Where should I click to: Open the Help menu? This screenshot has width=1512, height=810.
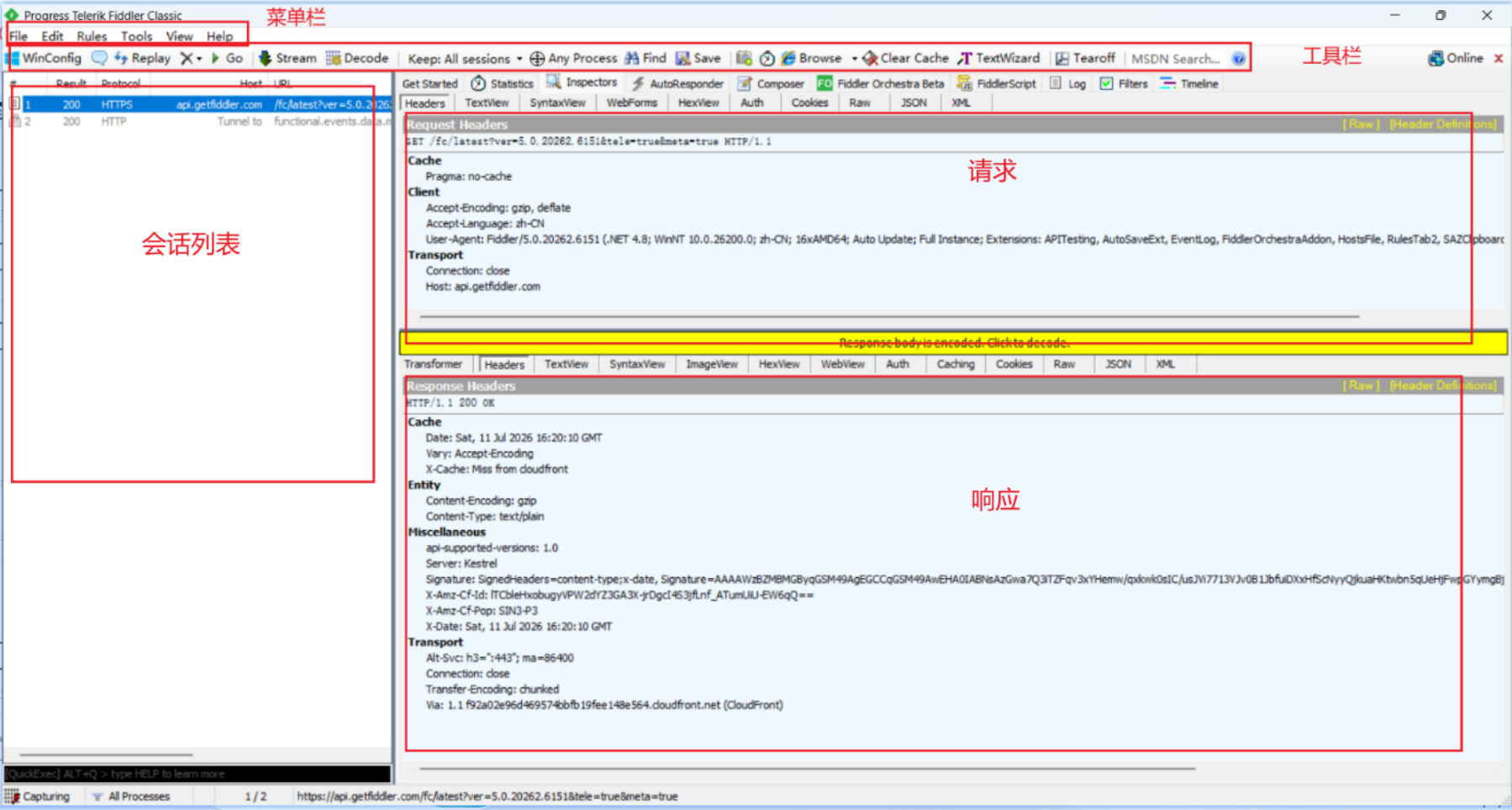coord(219,36)
